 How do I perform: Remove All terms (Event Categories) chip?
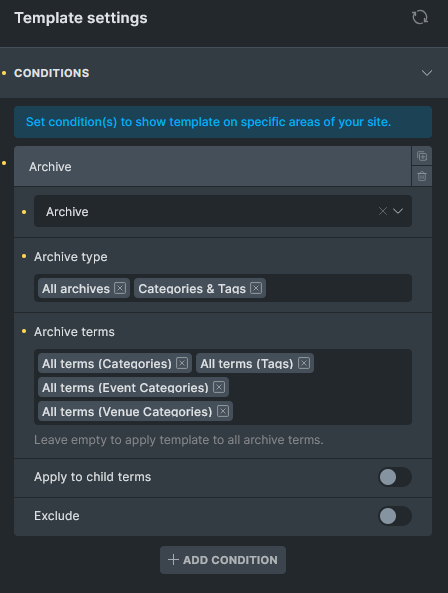[219, 387]
